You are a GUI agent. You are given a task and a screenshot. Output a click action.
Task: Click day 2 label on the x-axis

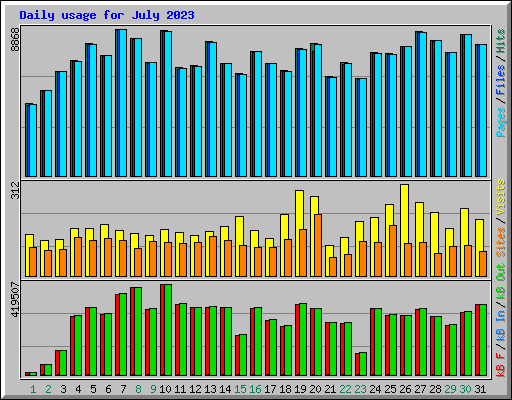[48, 389]
